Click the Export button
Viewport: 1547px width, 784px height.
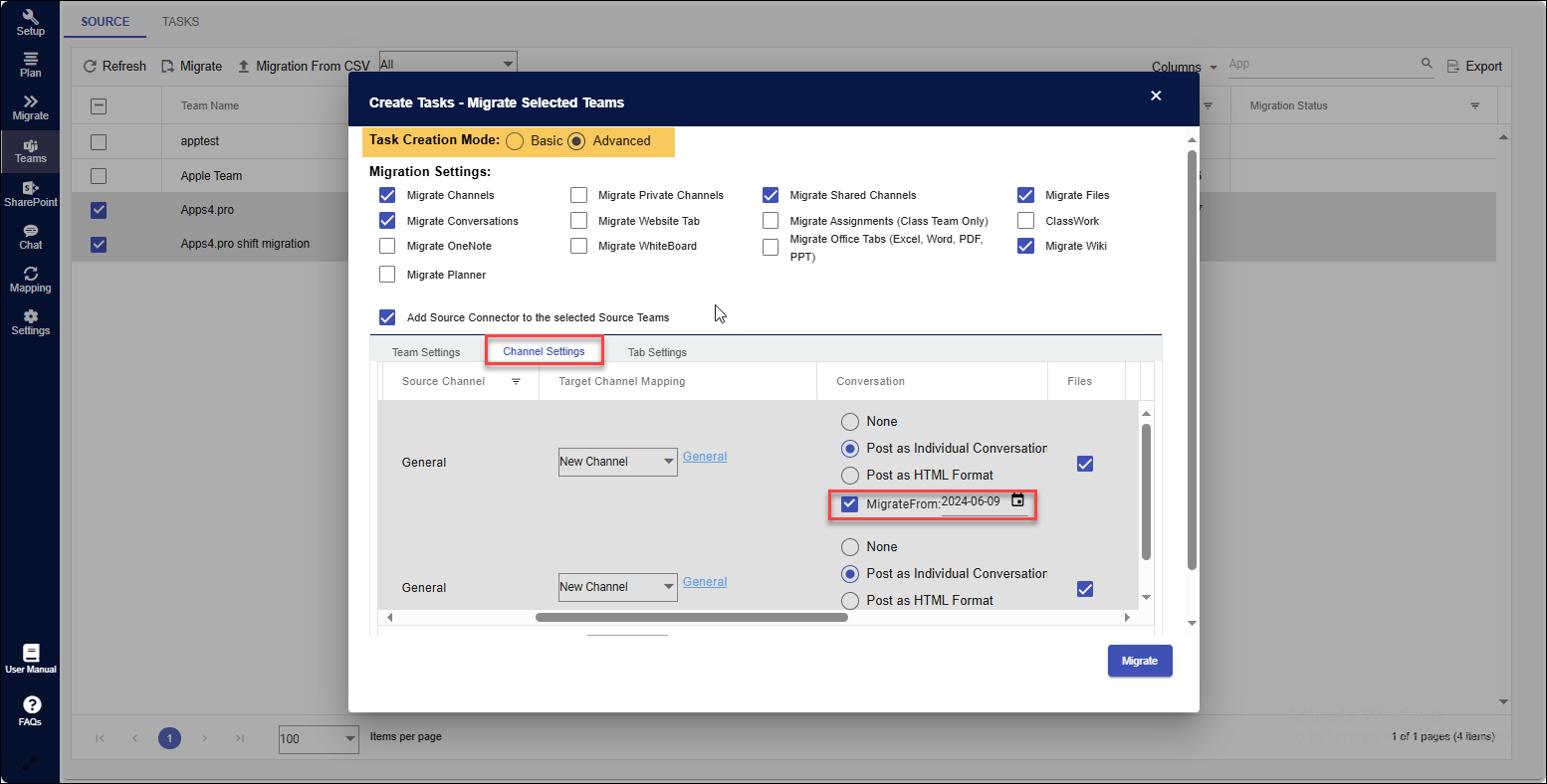(x=1474, y=66)
